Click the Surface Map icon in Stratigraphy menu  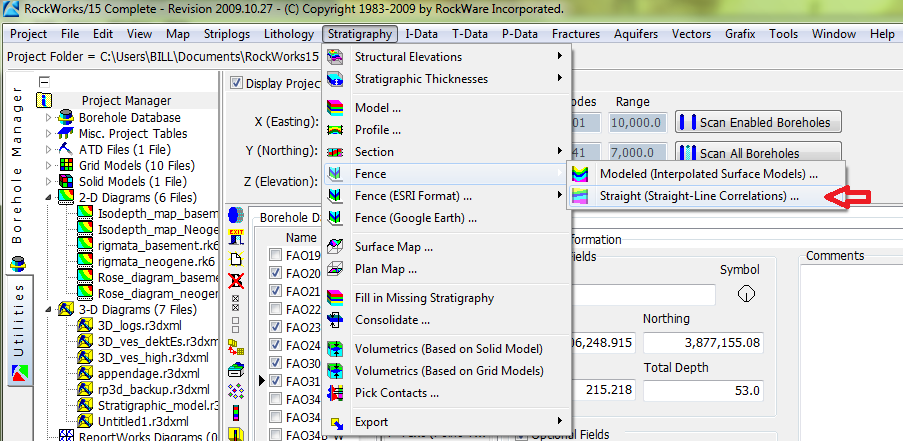tap(335, 247)
